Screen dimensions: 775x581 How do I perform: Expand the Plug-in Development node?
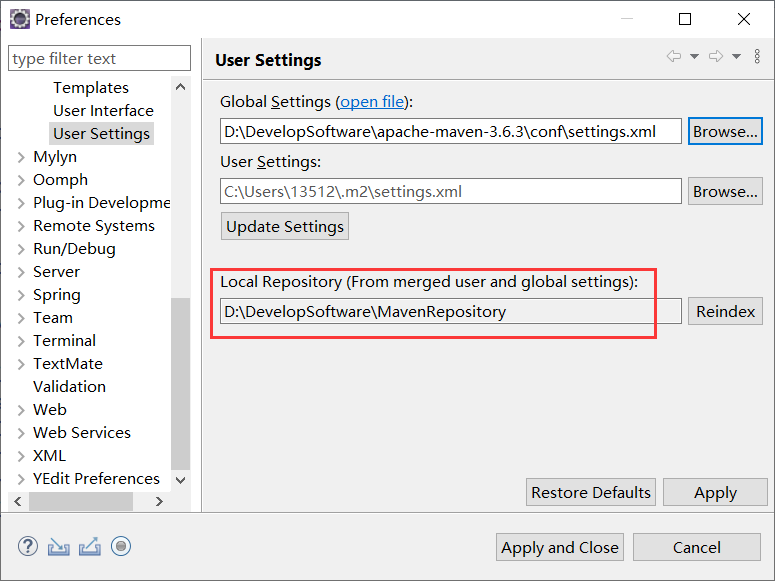point(21,203)
